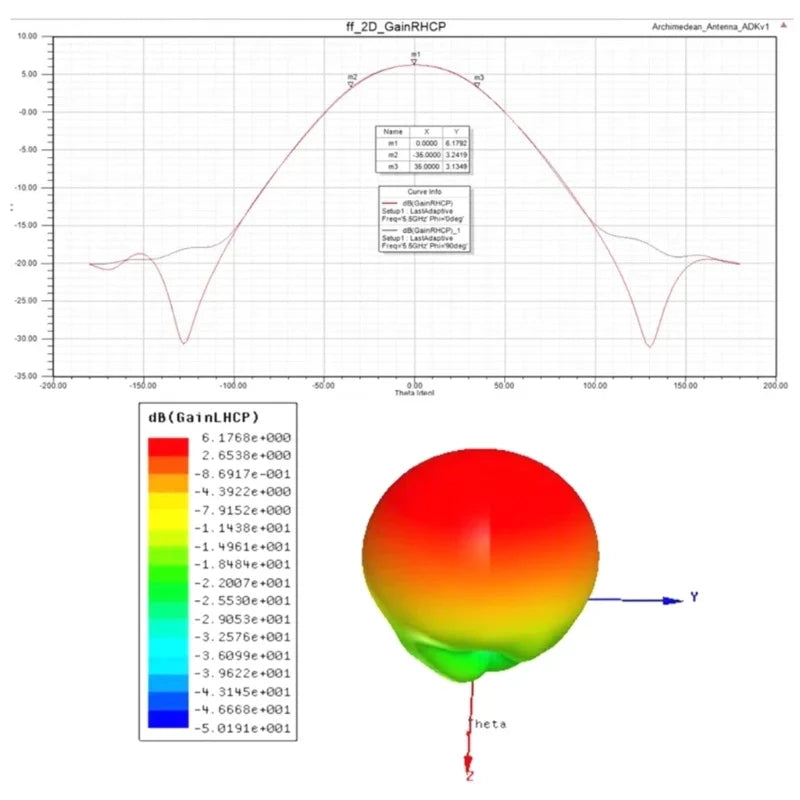Click Archimedean_Antenna_ADKv1 design label
This screenshot has height=800, width=800.
click(x=710, y=27)
